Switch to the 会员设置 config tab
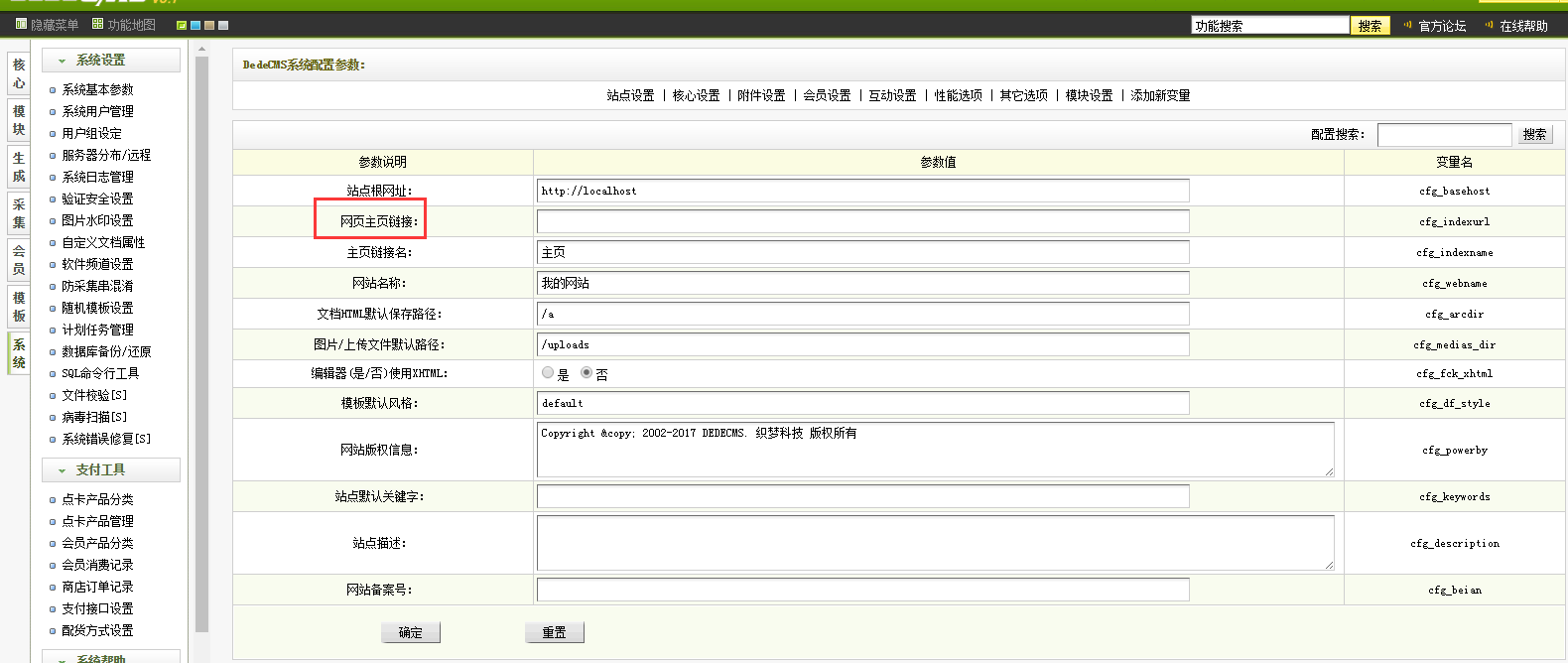This screenshot has height=663, width=1568. (827, 95)
